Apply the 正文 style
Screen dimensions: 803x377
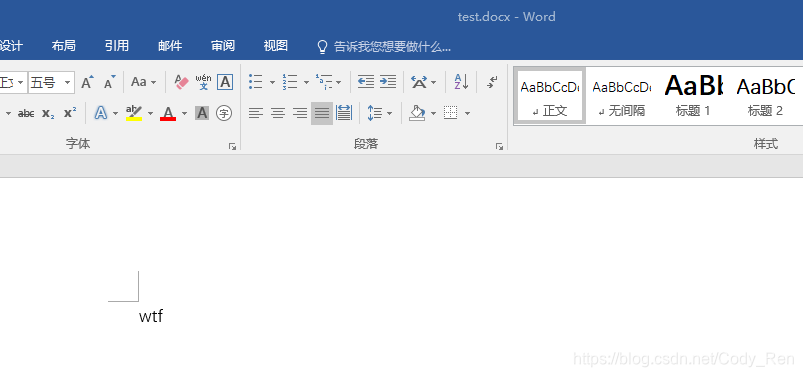click(550, 96)
